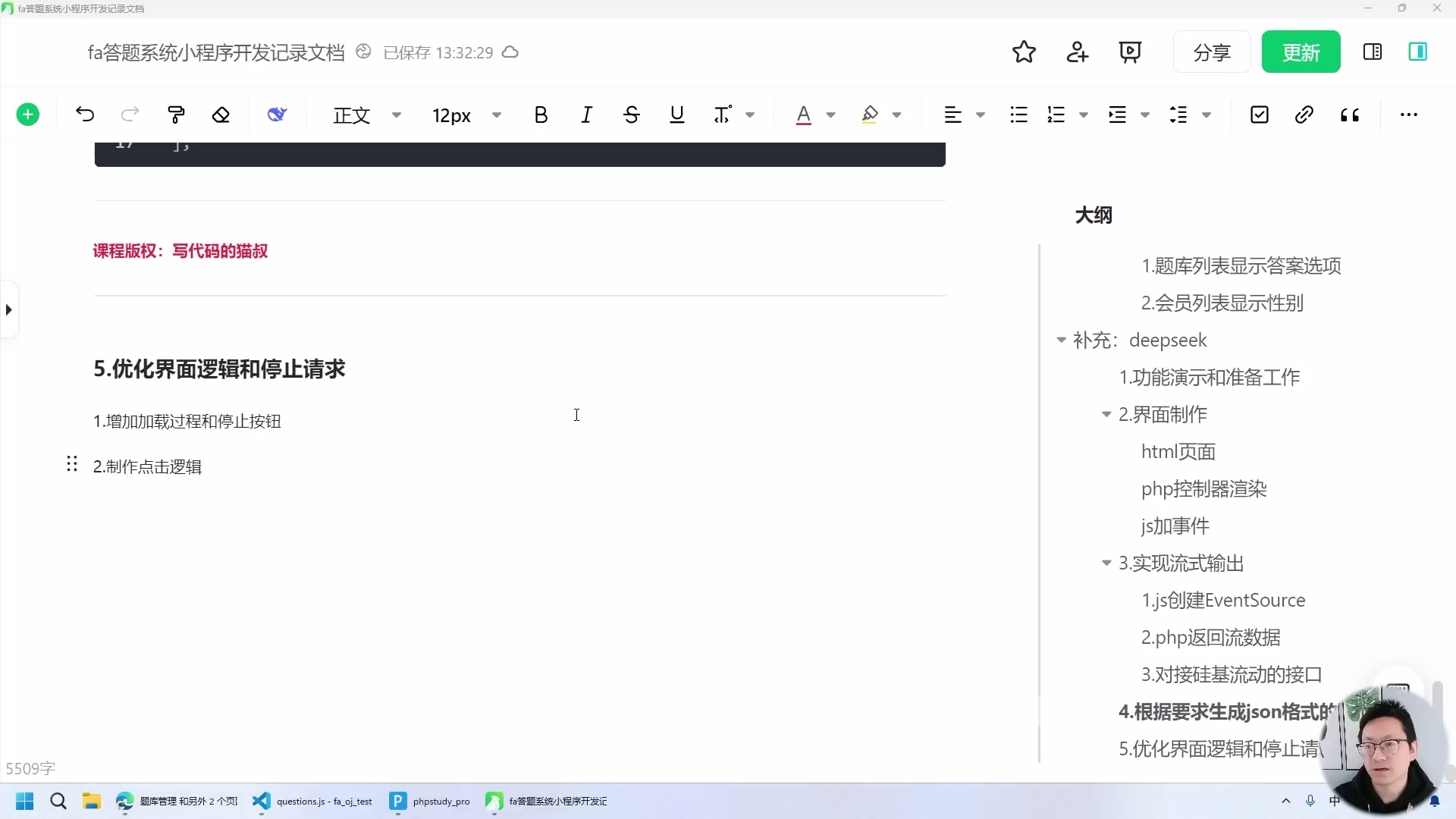The image size is (1456, 819).
Task: Click the 更新 update button
Action: click(x=1301, y=52)
